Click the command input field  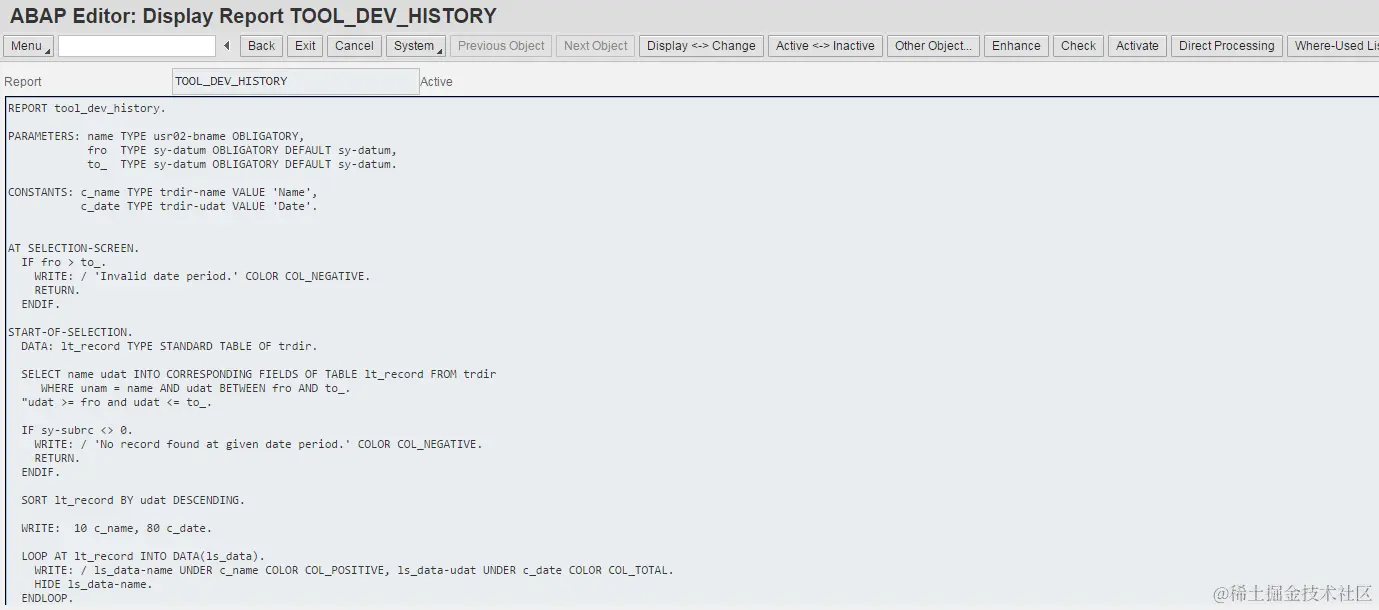click(x=137, y=46)
